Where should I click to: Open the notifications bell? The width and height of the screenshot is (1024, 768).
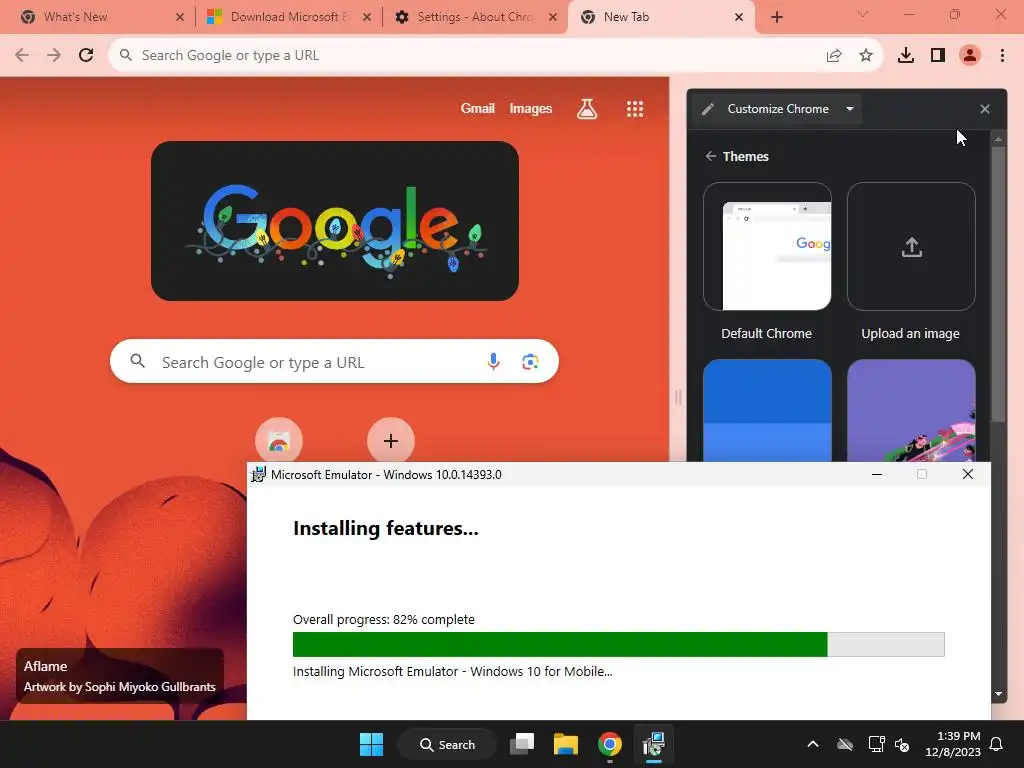pyautogui.click(x=997, y=744)
